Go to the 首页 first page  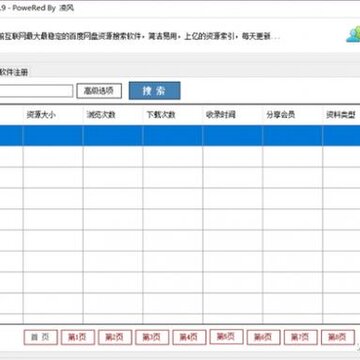coord(41,337)
